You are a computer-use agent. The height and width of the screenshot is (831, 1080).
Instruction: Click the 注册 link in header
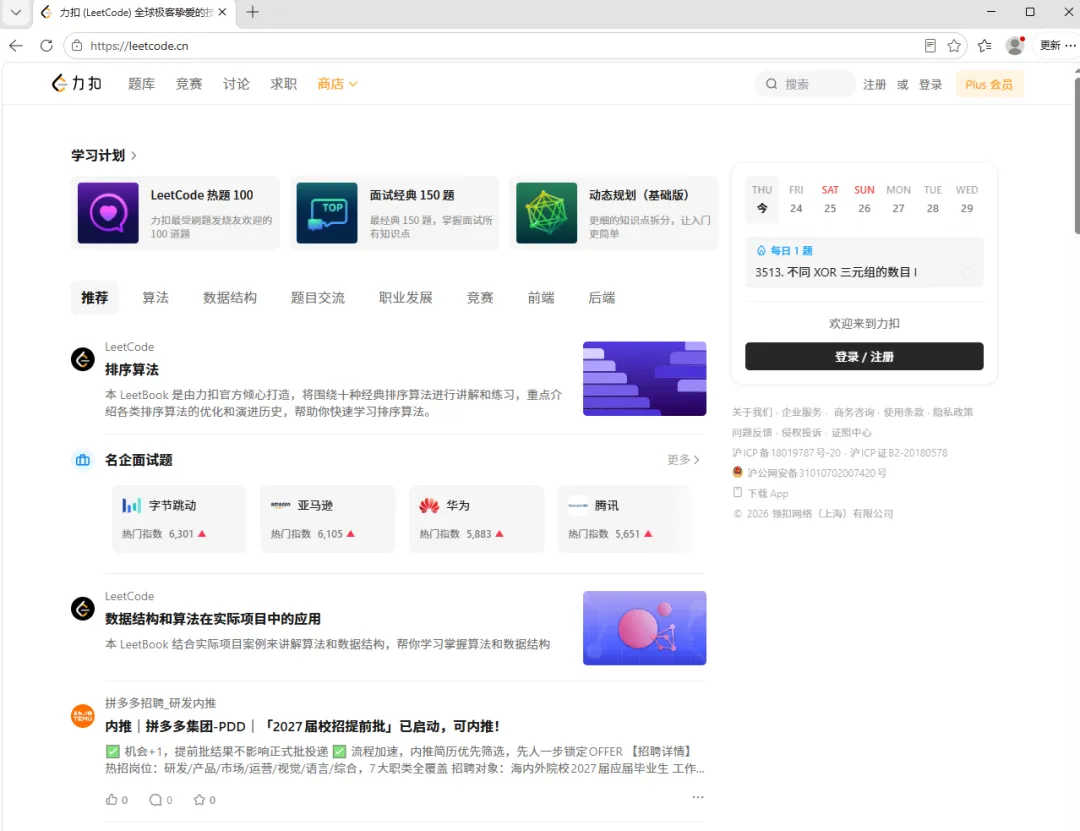[x=875, y=84]
